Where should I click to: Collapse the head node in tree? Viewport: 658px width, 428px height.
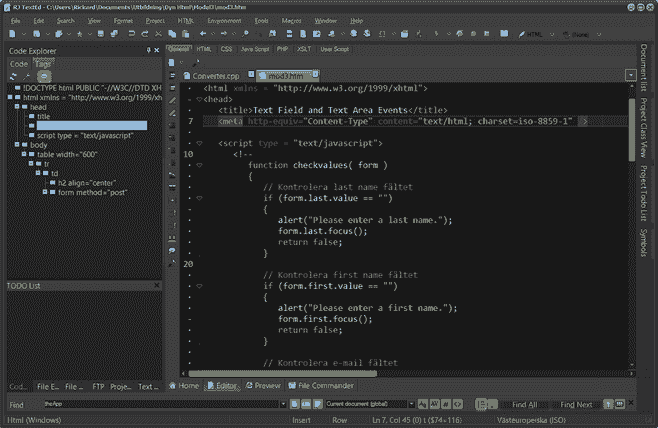click(x=17, y=107)
